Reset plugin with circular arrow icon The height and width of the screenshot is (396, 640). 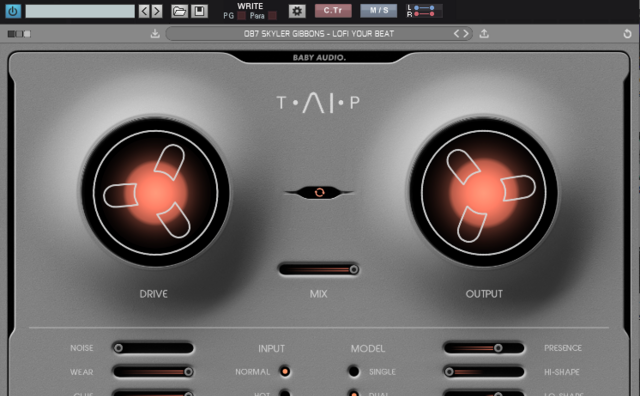(x=627, y=34)
